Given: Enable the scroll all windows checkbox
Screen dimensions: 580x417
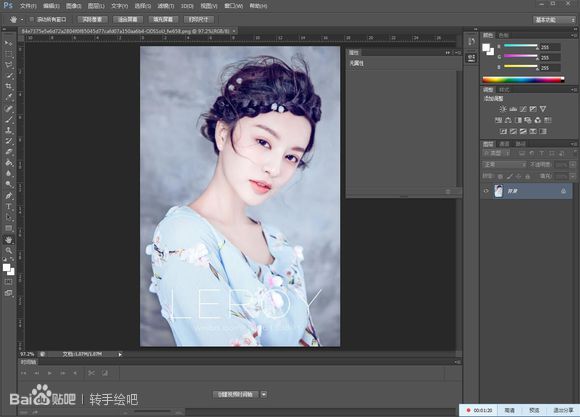Looking at the screenshot, I should [31, 19].
